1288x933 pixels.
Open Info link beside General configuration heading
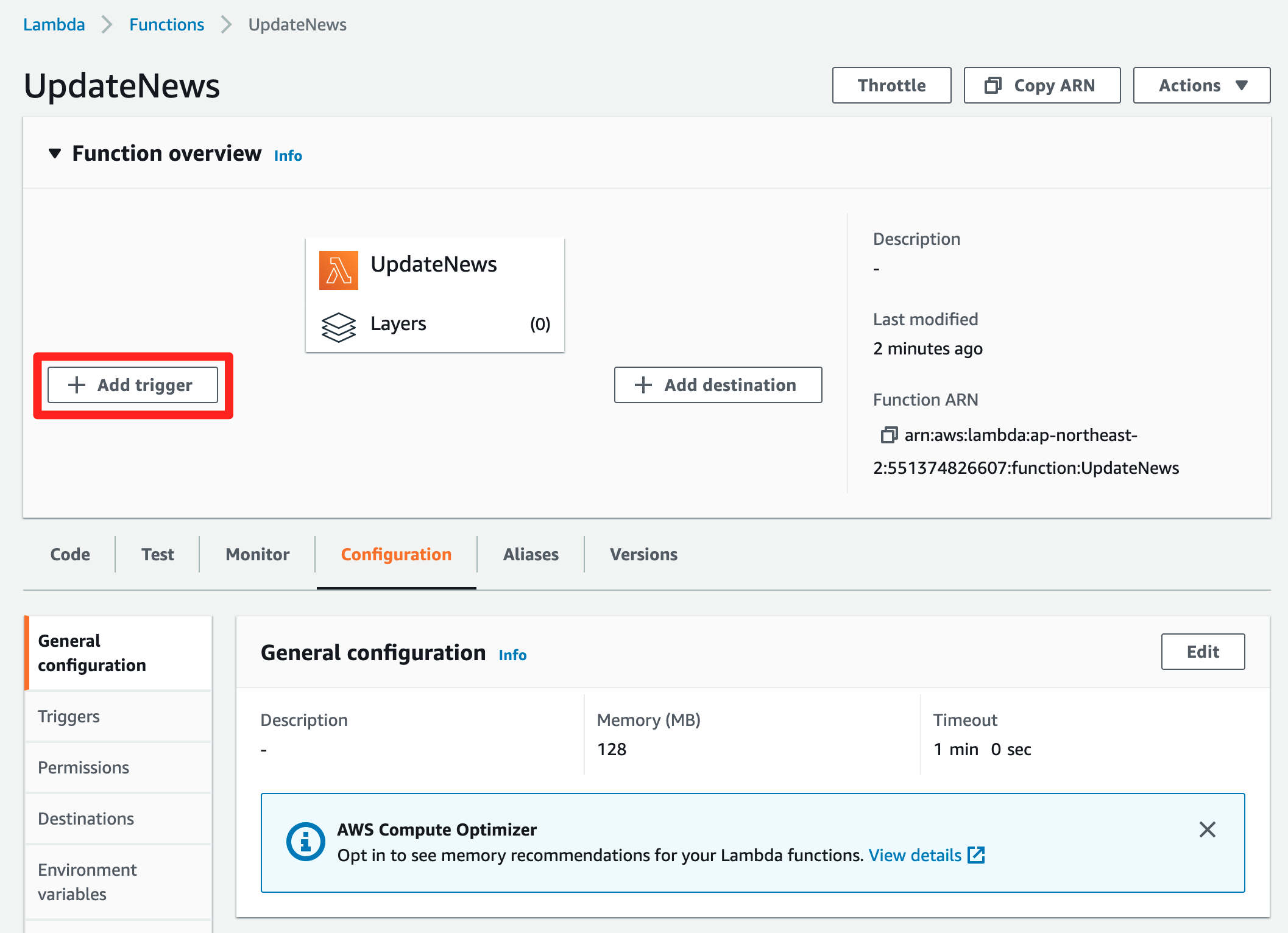point(512,655)
